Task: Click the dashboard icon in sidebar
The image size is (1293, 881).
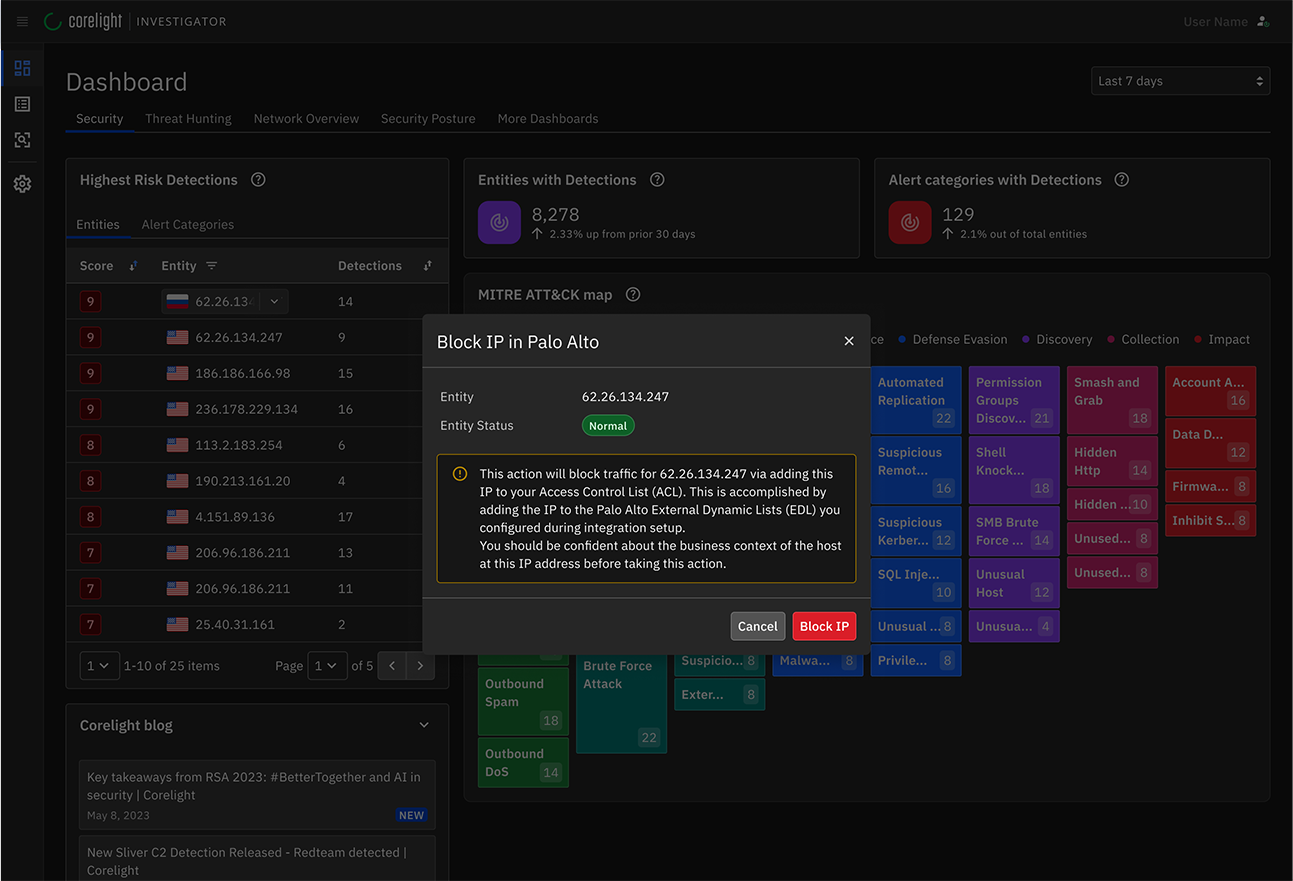Action: coord(22,68)
